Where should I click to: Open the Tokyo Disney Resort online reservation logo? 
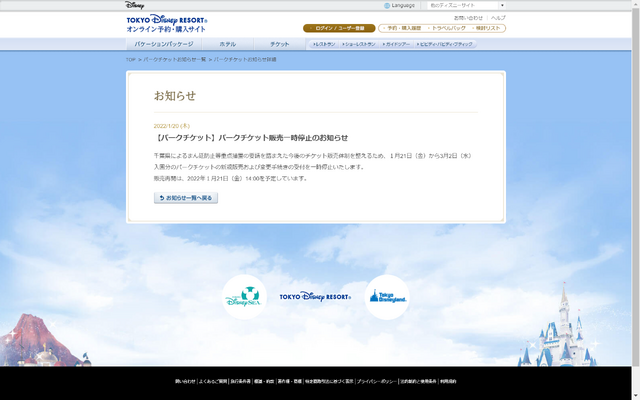coord(167,23)
